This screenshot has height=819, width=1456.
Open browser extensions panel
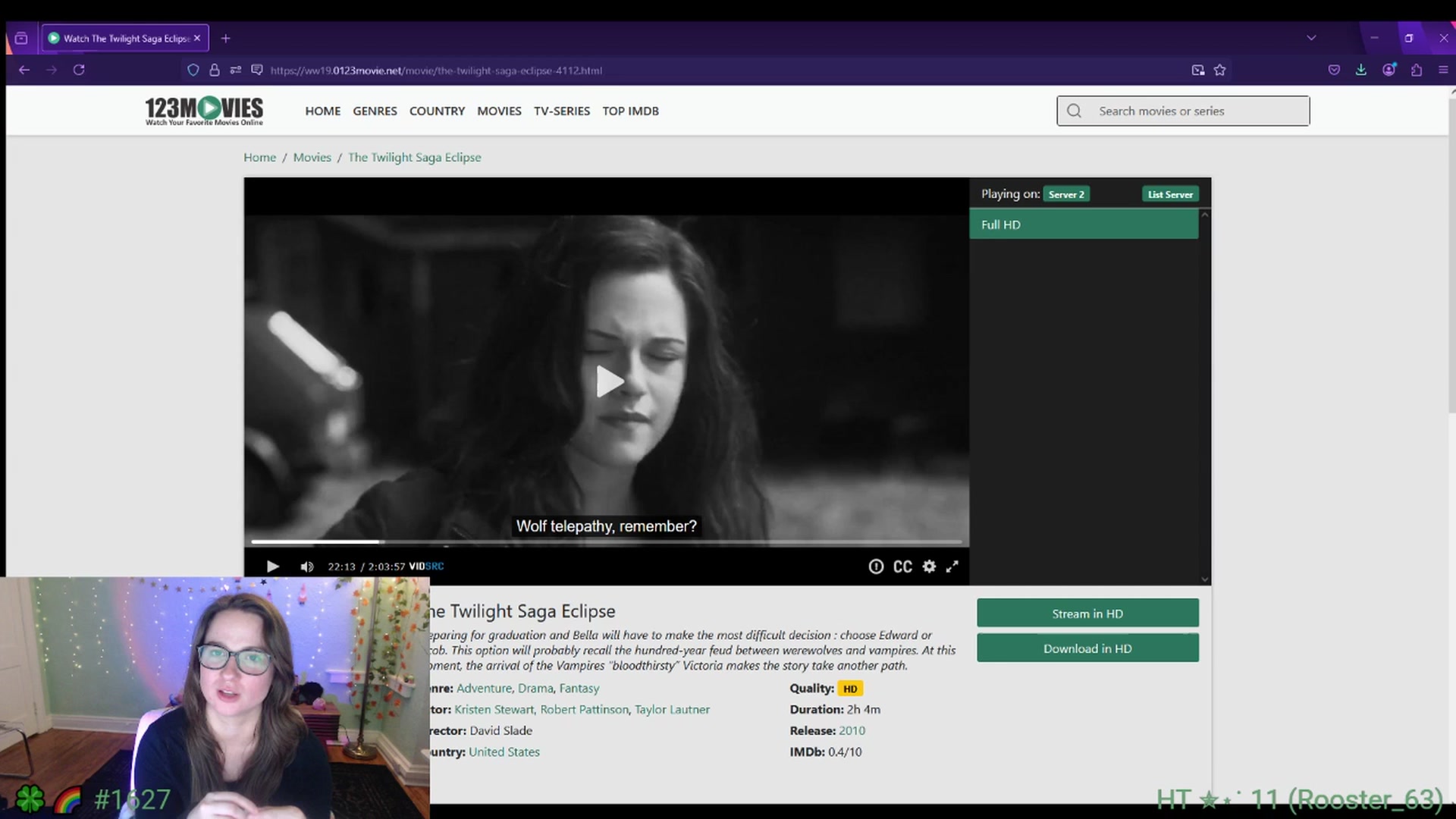click(1417, 70)
